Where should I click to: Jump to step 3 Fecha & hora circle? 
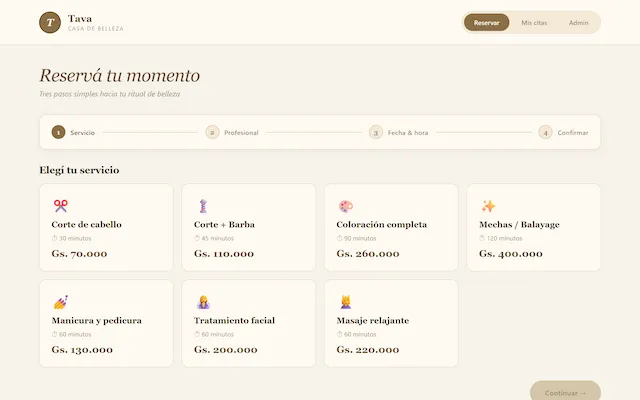coord(376,132)
